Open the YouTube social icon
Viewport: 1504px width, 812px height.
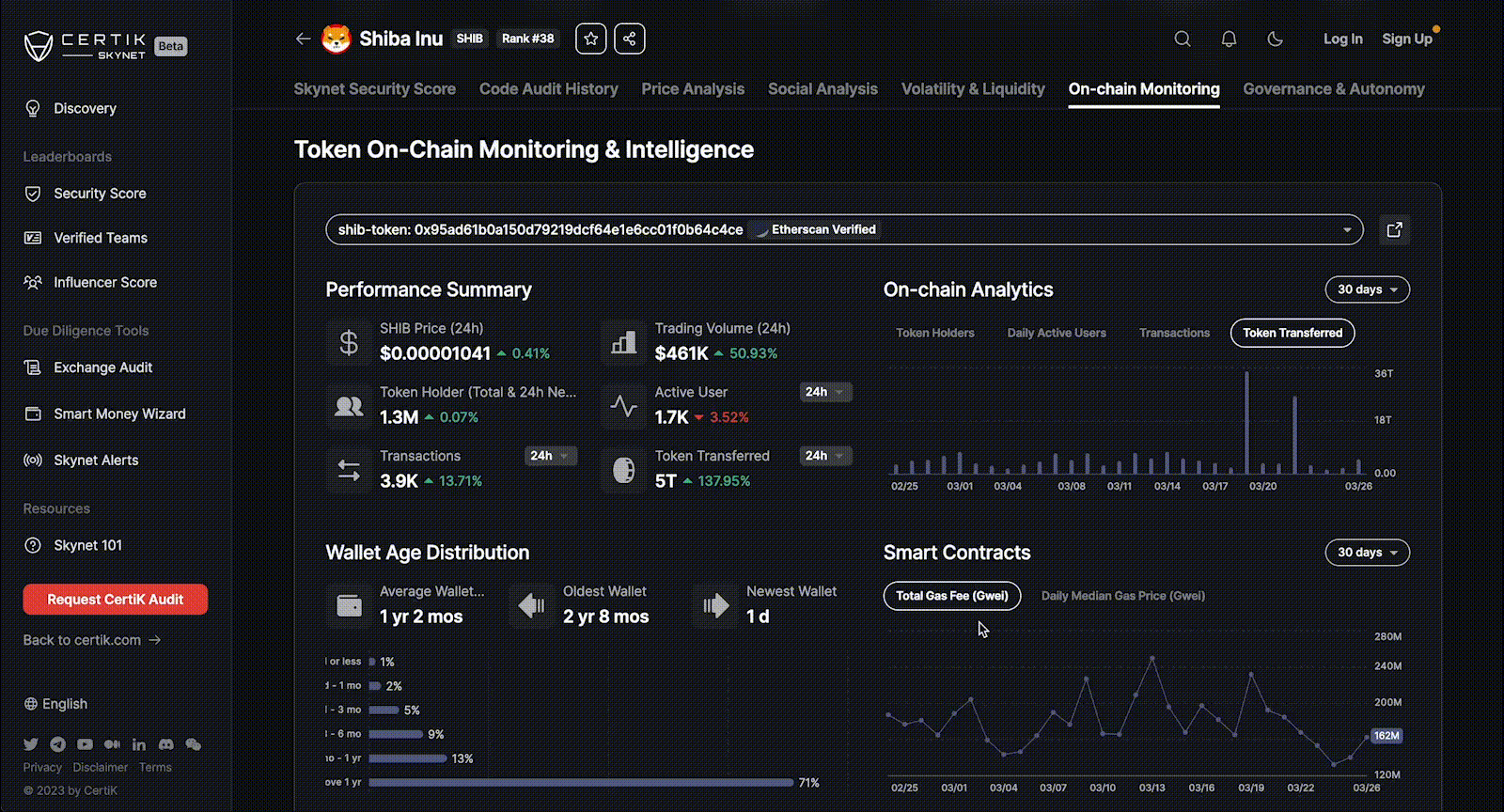pyautogui.click(x=86, y=744)
